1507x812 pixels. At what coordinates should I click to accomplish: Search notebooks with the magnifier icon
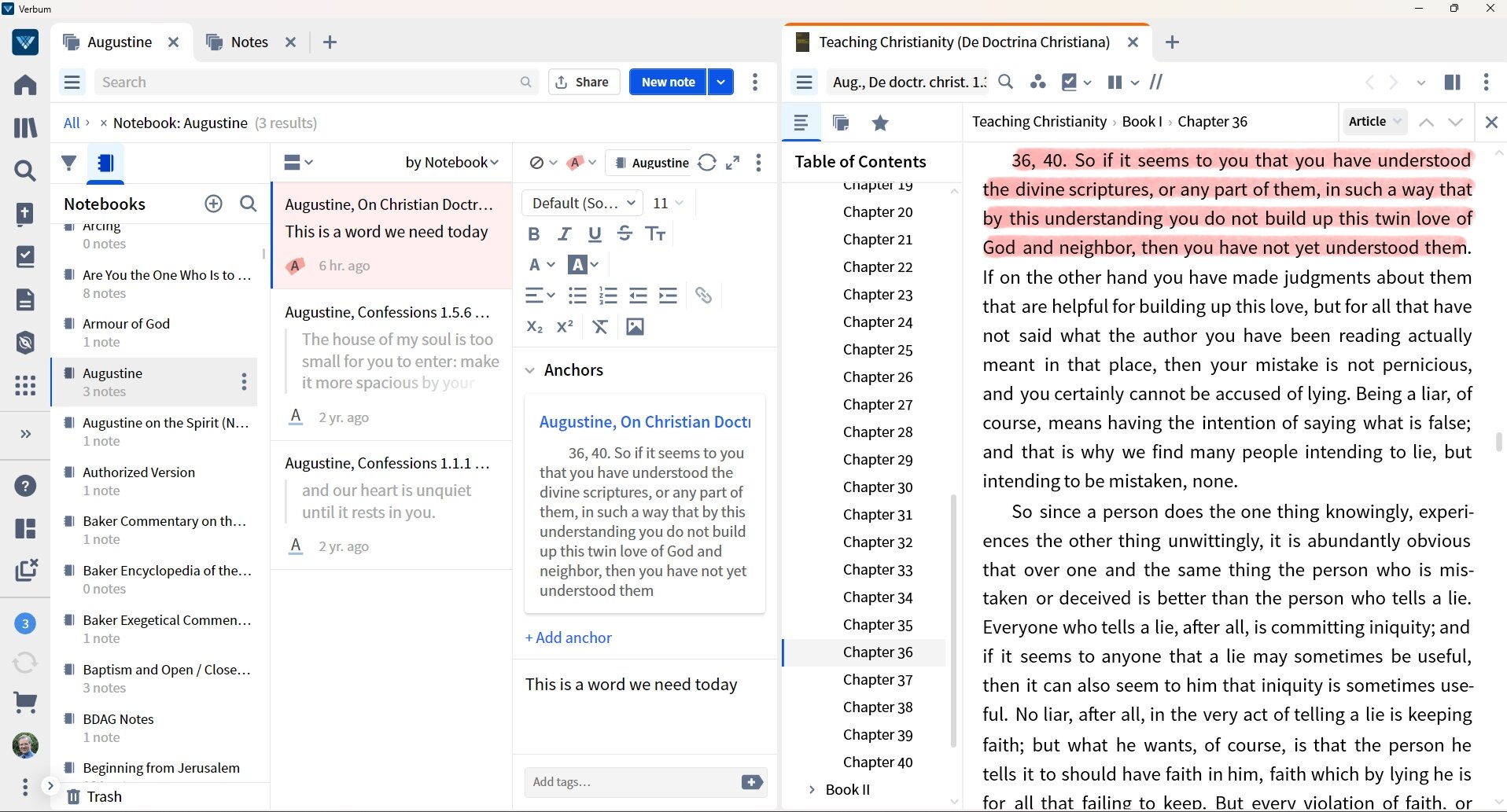coord(248,204)
